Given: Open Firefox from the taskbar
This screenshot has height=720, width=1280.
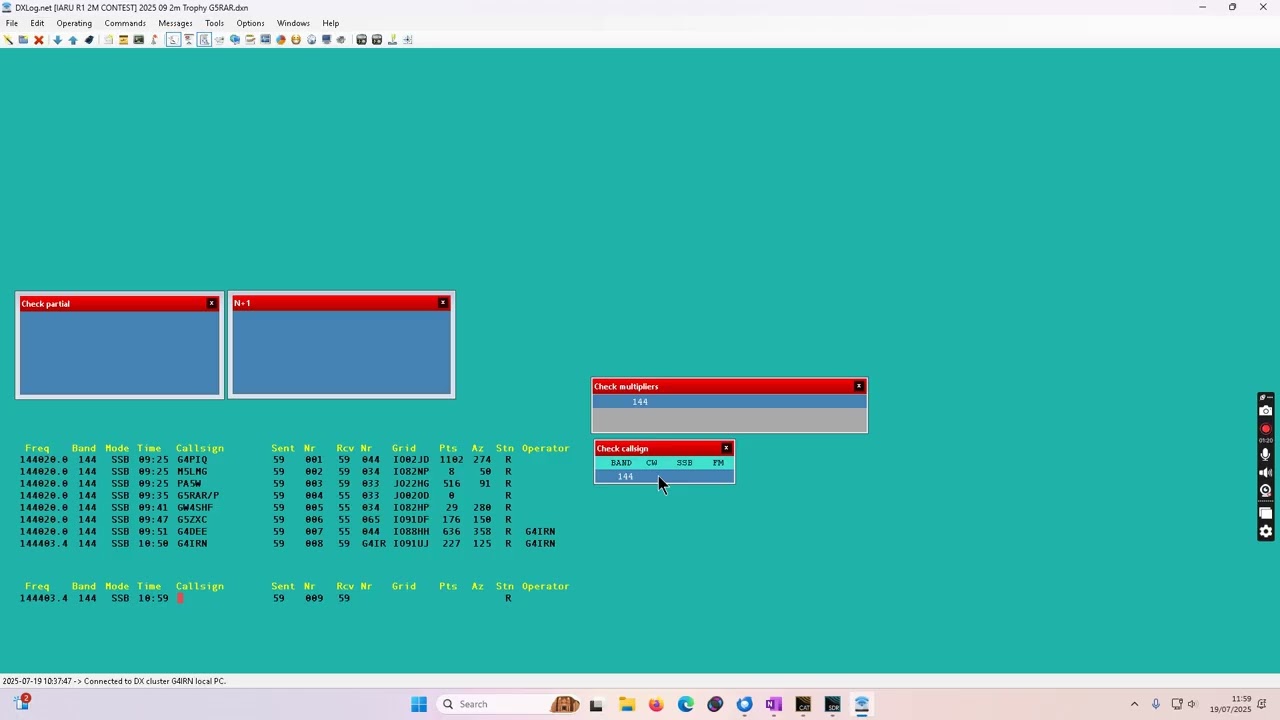Looking at the screenshot, I should pos(655,704).
